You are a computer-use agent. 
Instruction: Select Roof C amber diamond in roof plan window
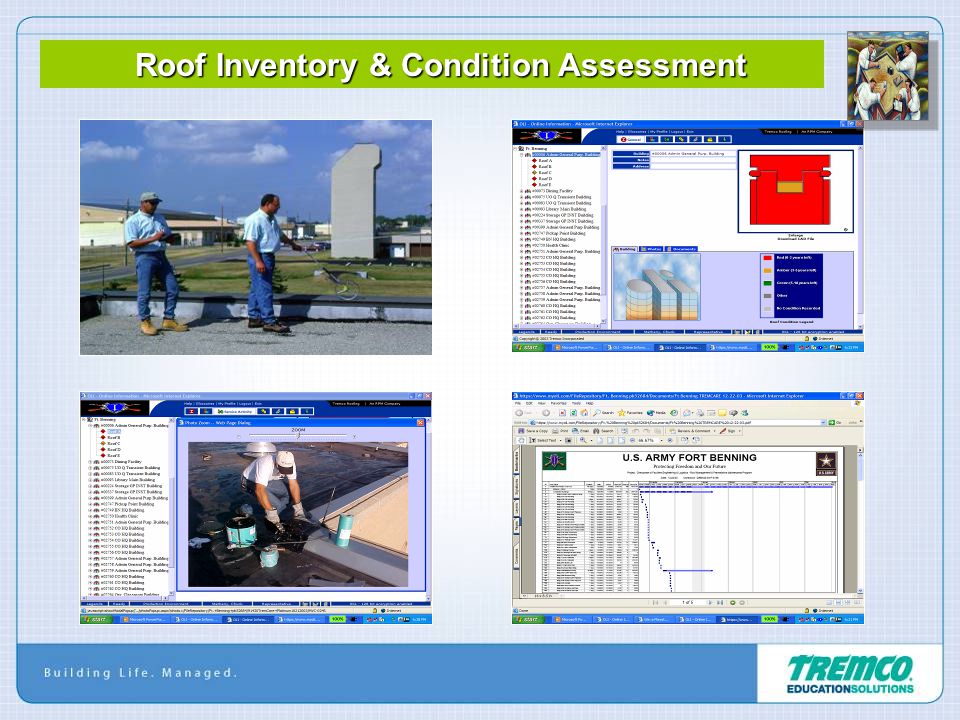tap(534, 173)
